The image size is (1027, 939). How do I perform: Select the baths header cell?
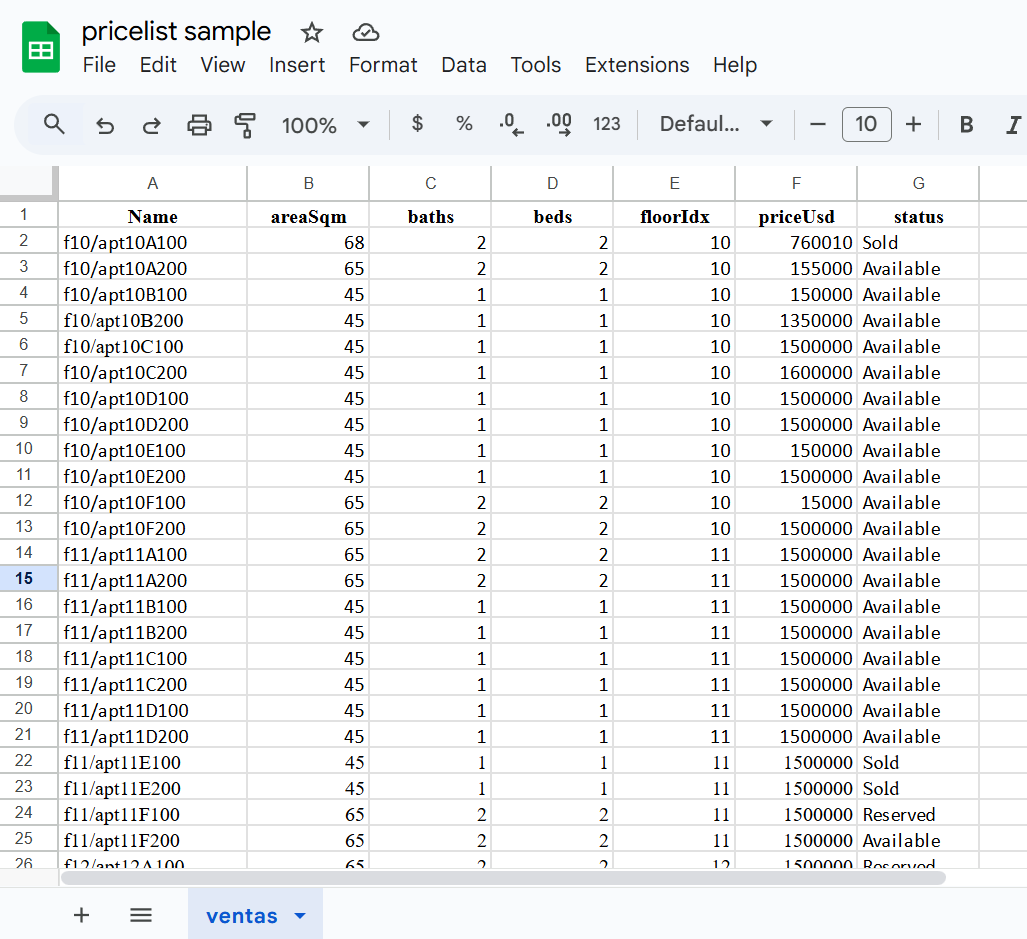(x=430, y=216)
